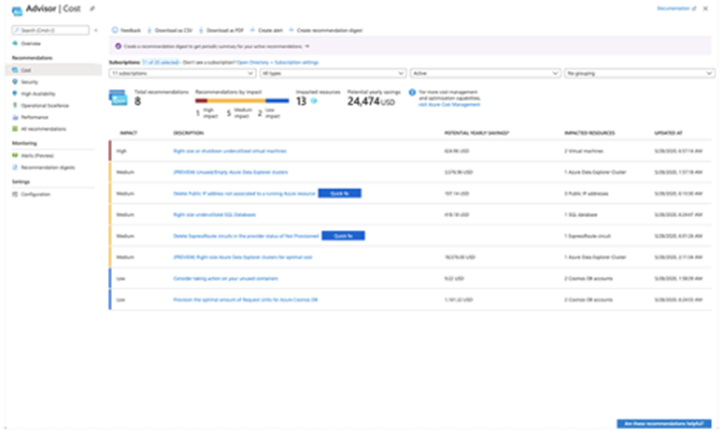
Task: Click the large cost card icon
Action: 118,98
